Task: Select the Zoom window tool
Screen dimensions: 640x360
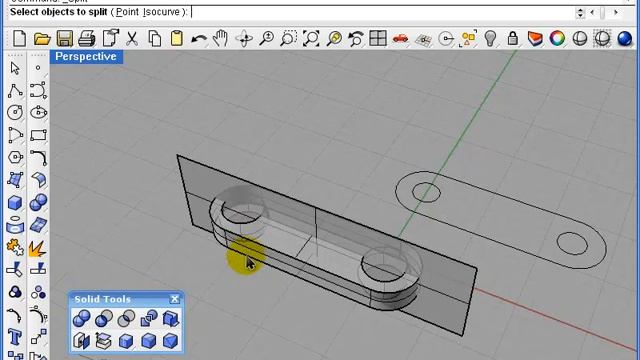Action: (x=289, y=39)
